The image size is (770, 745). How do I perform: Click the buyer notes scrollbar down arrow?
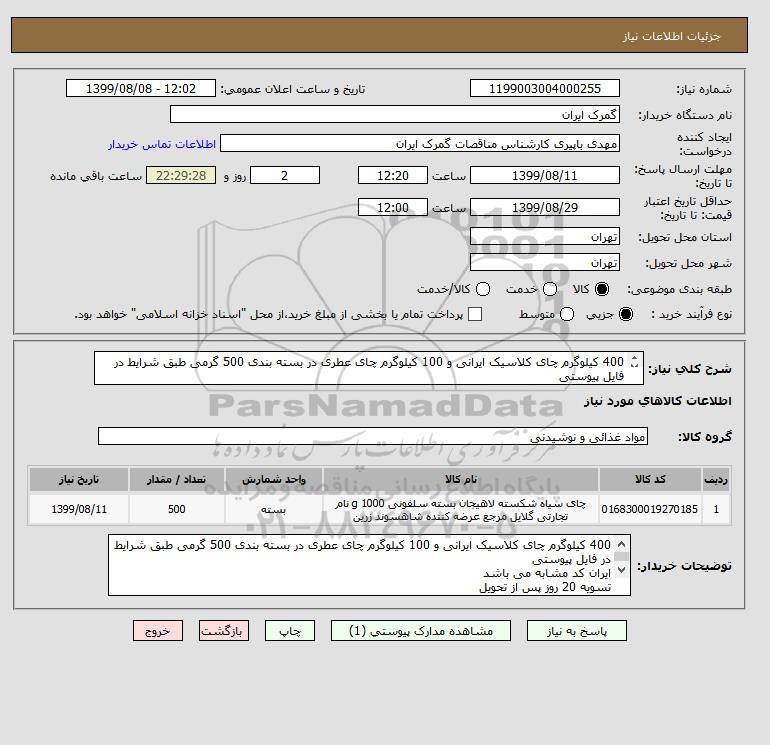[621, 570]
